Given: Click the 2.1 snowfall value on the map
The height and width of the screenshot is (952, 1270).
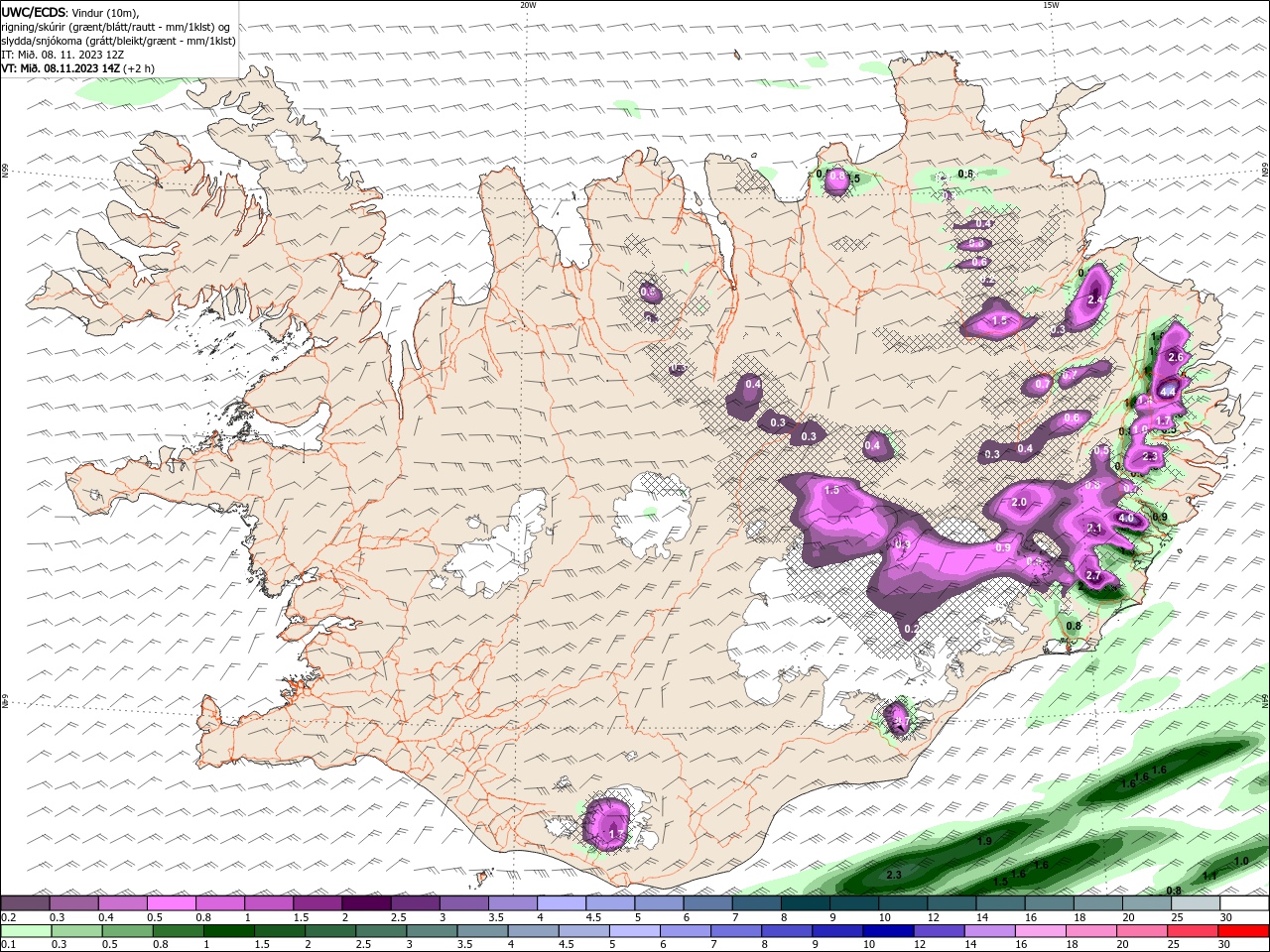Looking at the screenshot, I should (1095, 529).
